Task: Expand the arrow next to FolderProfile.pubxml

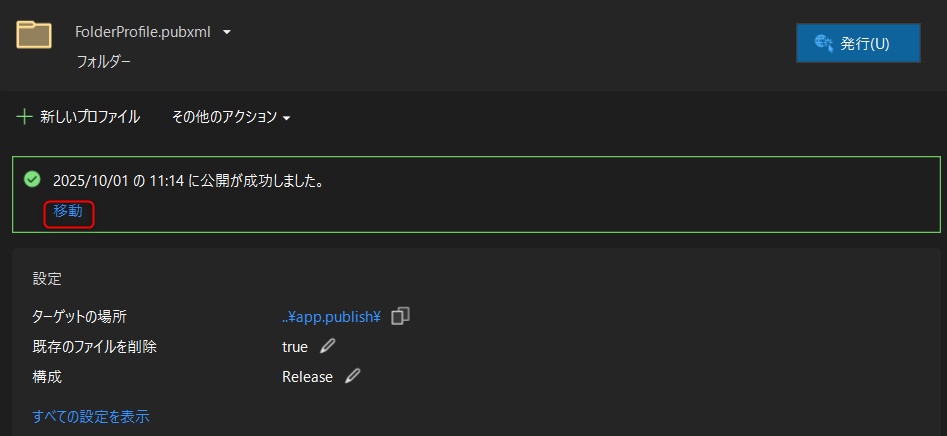Action: tap(227, 32)
